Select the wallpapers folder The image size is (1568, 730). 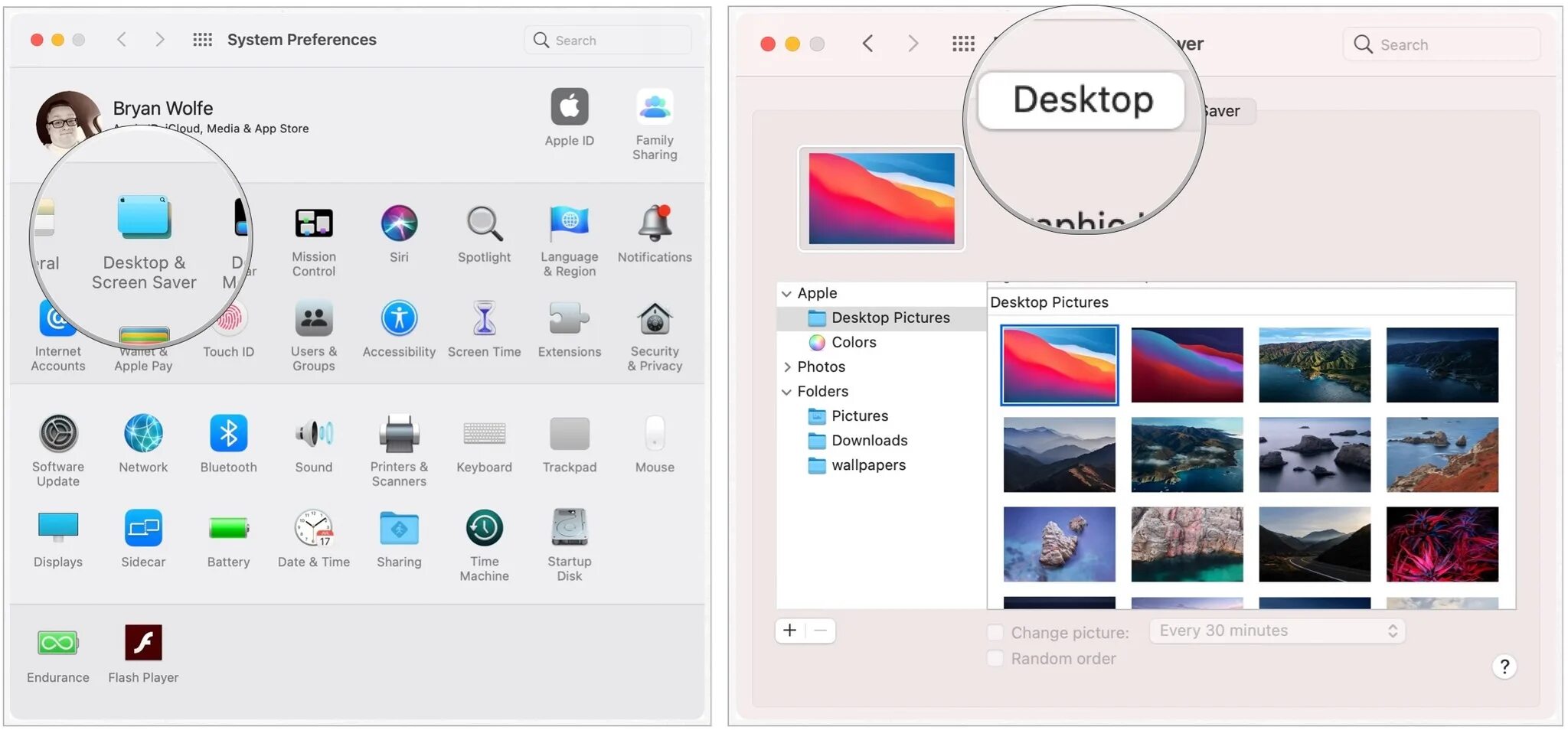[880, 464]
